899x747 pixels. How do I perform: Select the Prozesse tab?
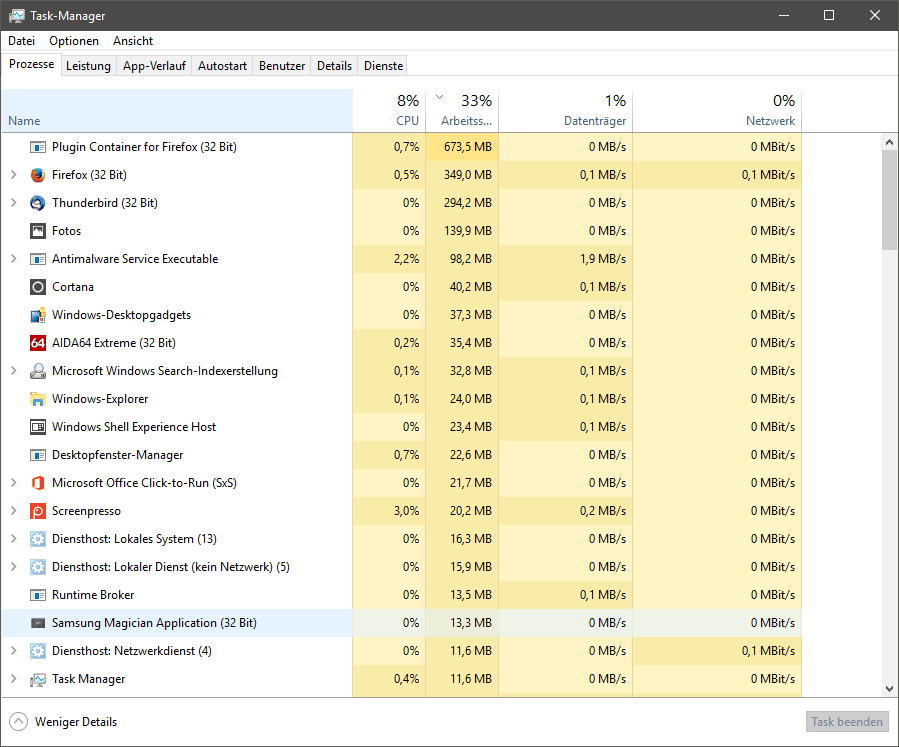click(x=32, y=64)
